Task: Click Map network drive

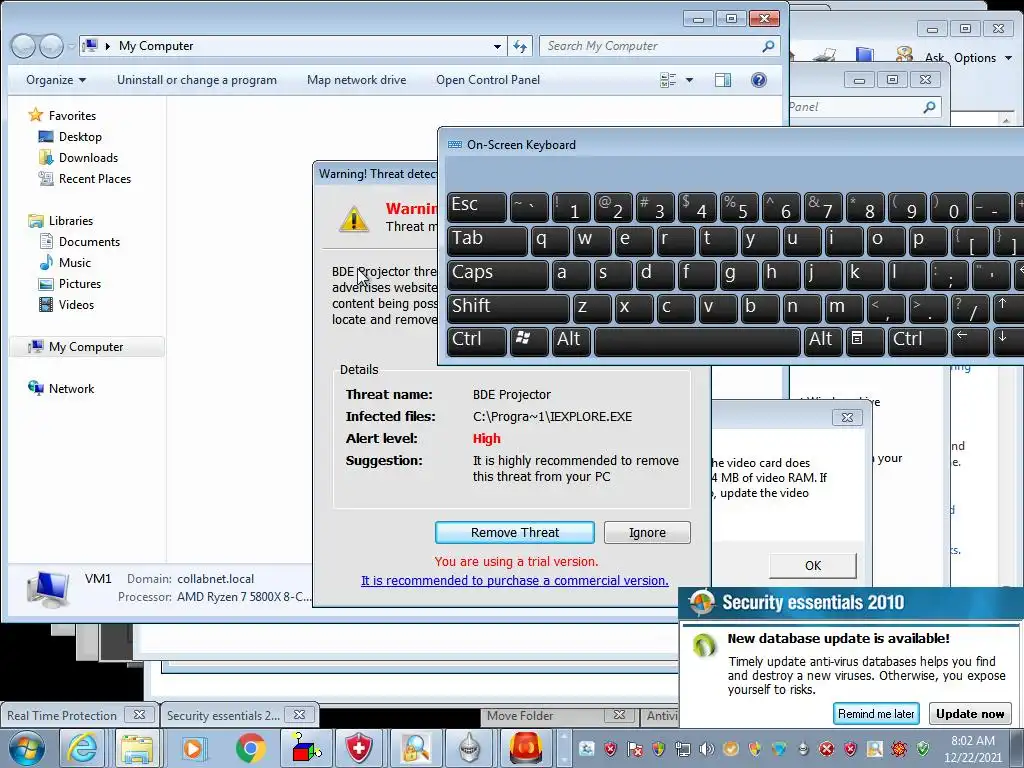Action: 357,80
